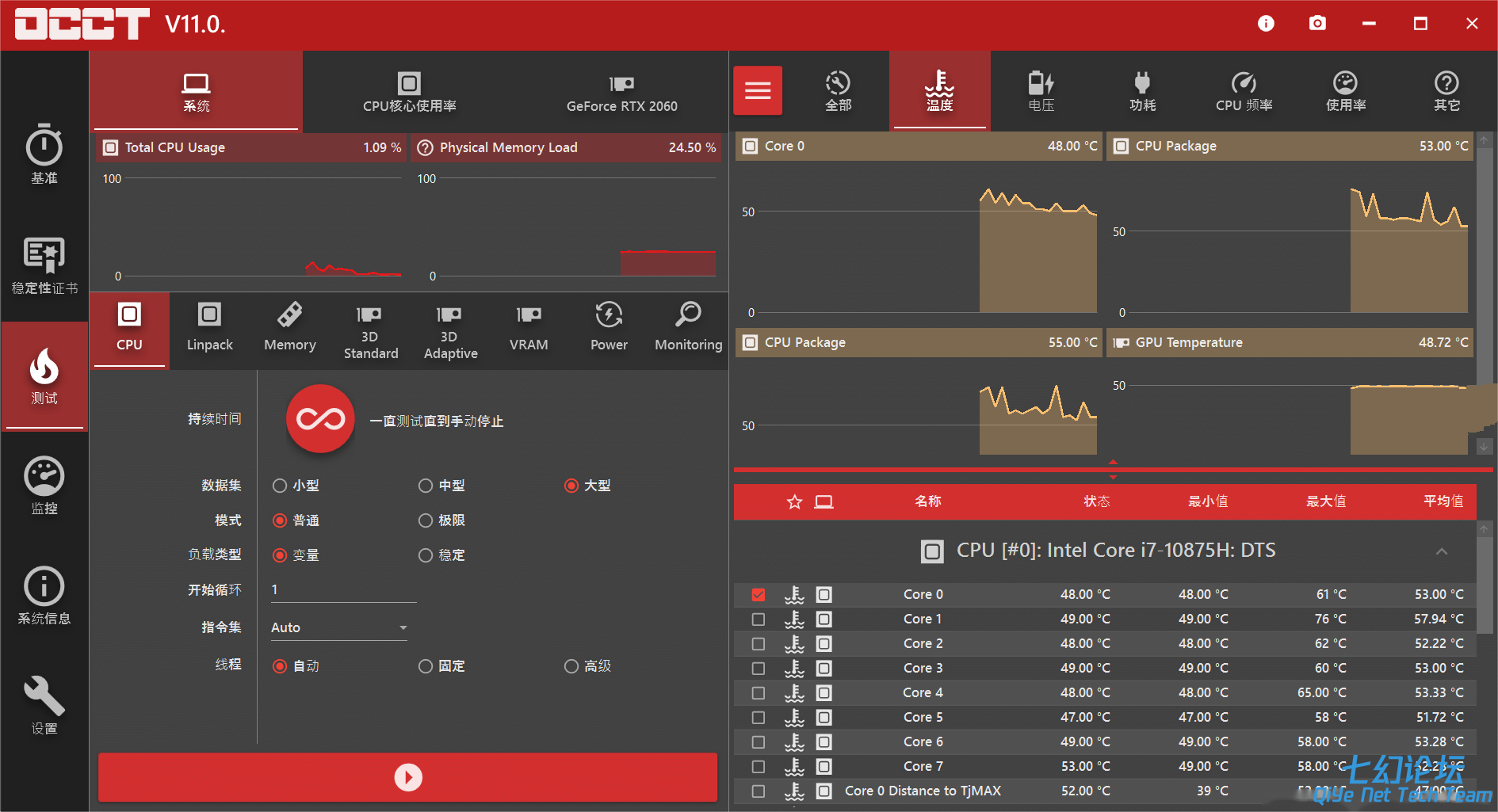Open the 其它 other sensors tab
Screen dimensions: 1498x812
[x=1446, y=90]
